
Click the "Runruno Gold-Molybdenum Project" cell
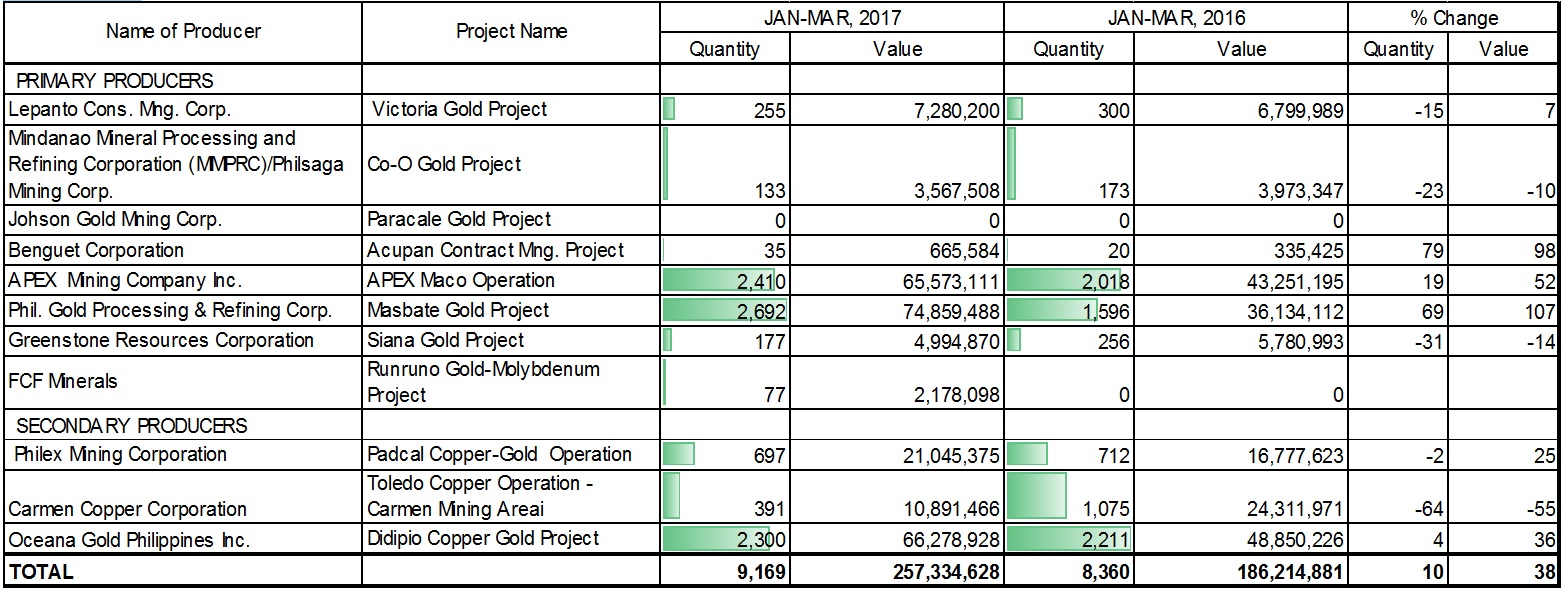511,382
